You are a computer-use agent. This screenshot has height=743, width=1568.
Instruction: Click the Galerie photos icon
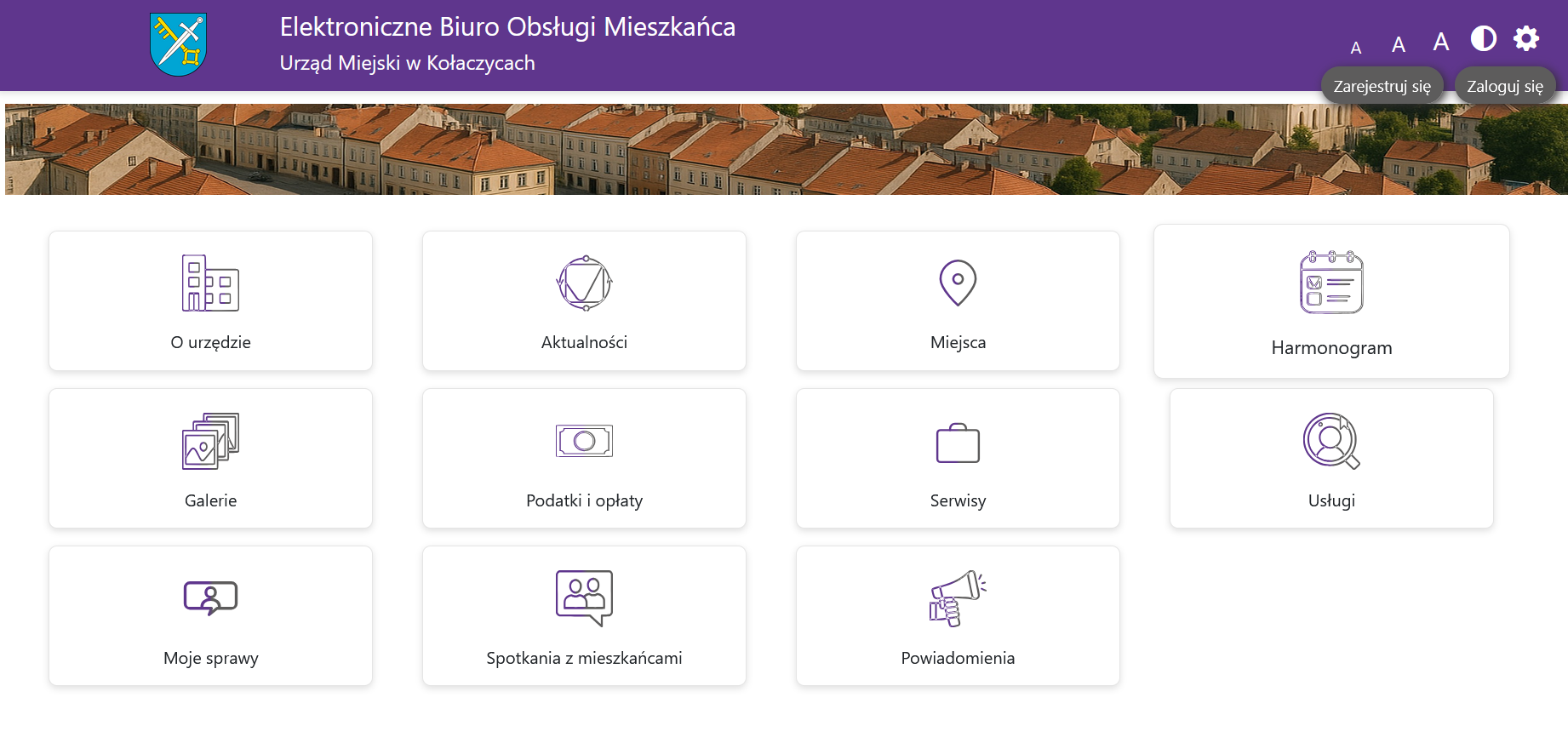(210, 441)
